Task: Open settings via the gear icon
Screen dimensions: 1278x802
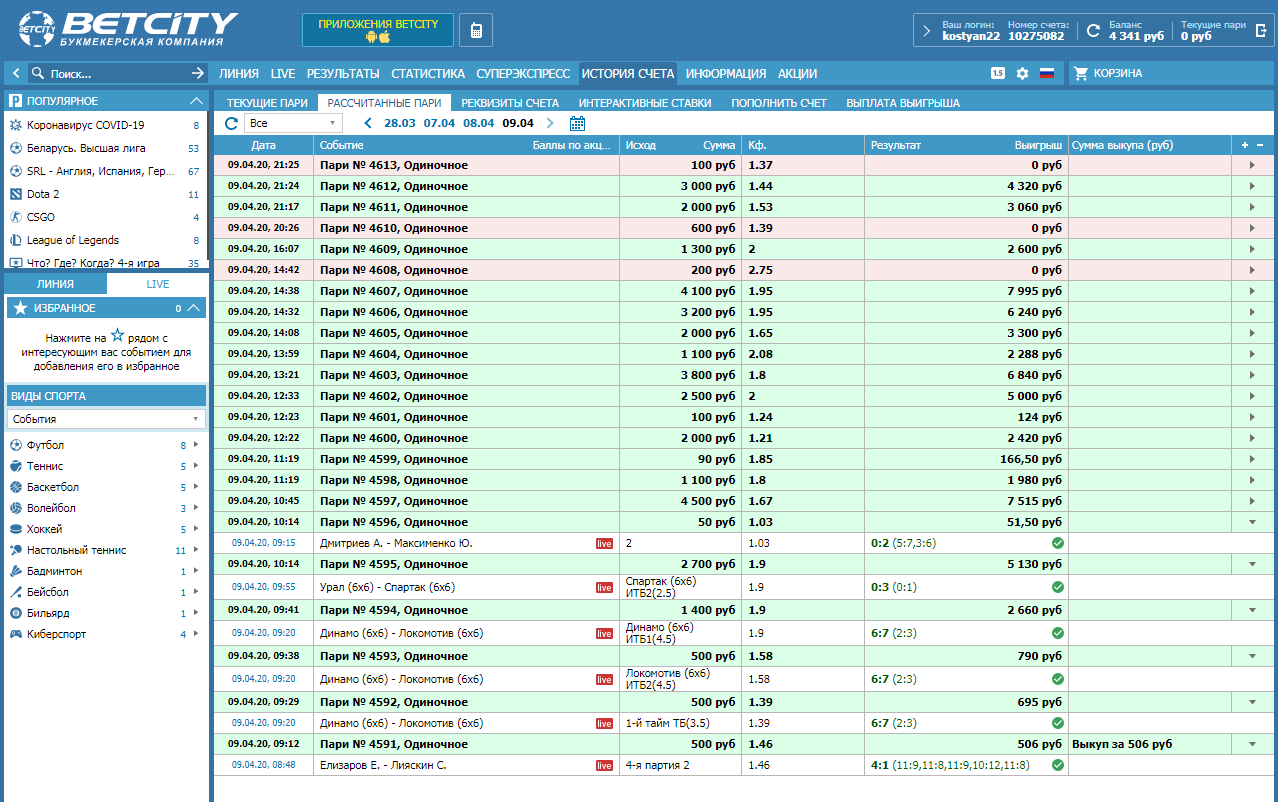Action: 1022,73
